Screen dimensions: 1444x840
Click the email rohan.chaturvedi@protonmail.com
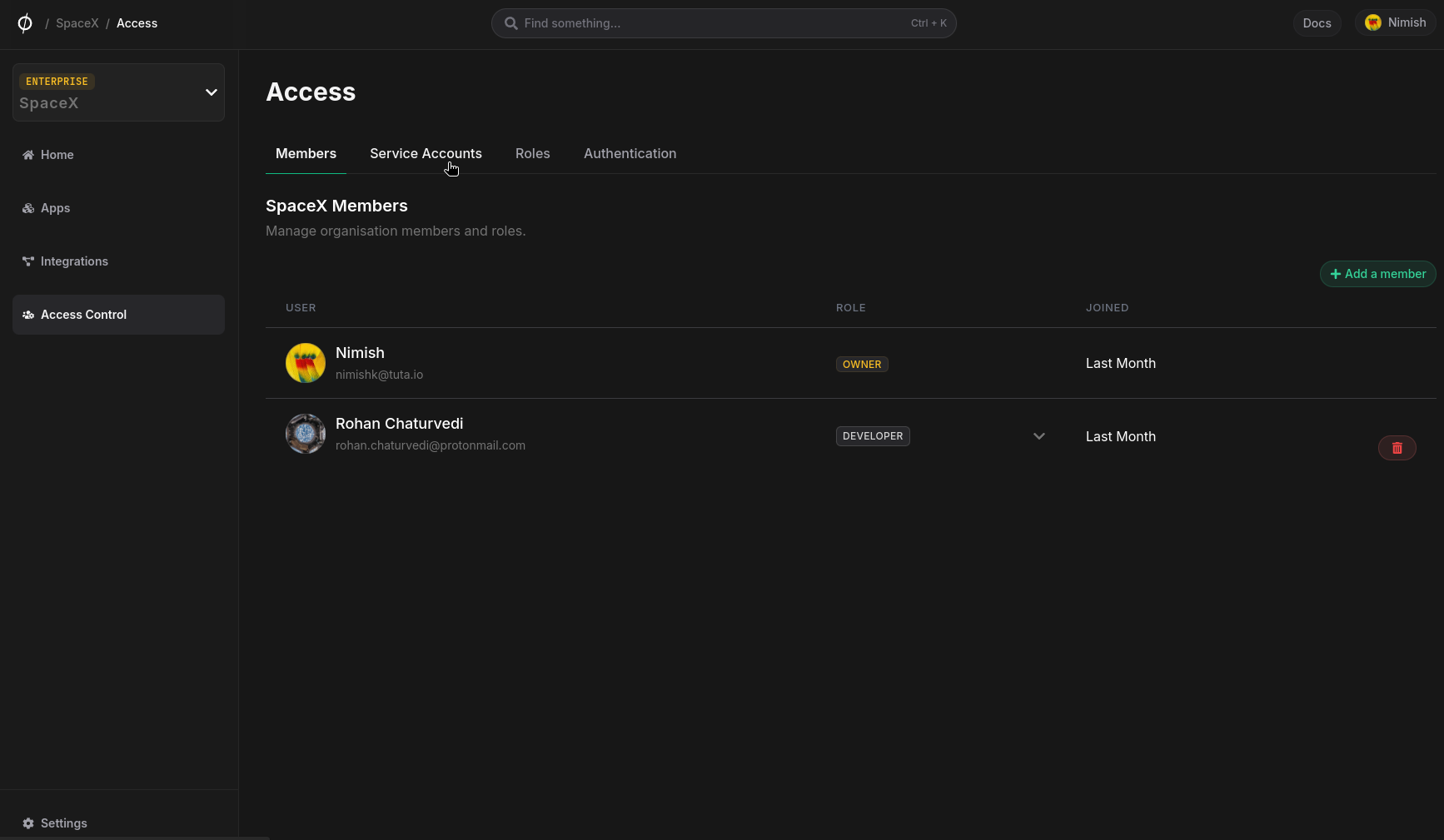431,445
